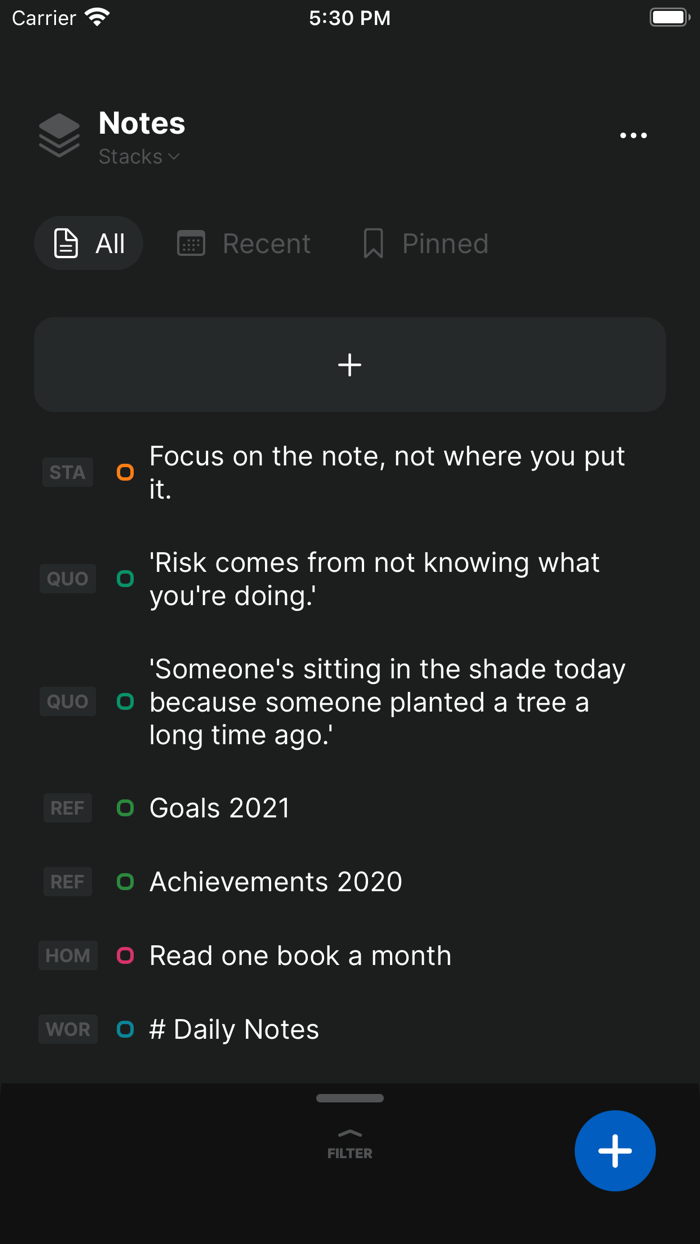Open the 'Achievements 2020' note
The height and width of the screenshot is (1244, 700).
(x=276, y=881)
